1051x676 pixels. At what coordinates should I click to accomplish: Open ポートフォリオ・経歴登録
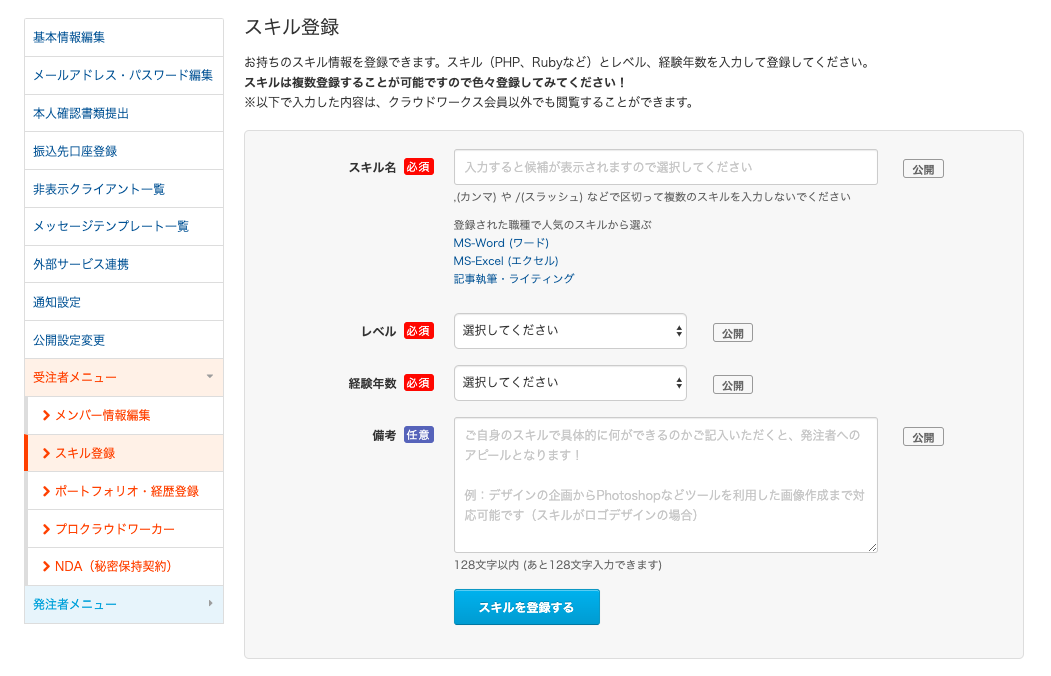[x=125, y=491]
